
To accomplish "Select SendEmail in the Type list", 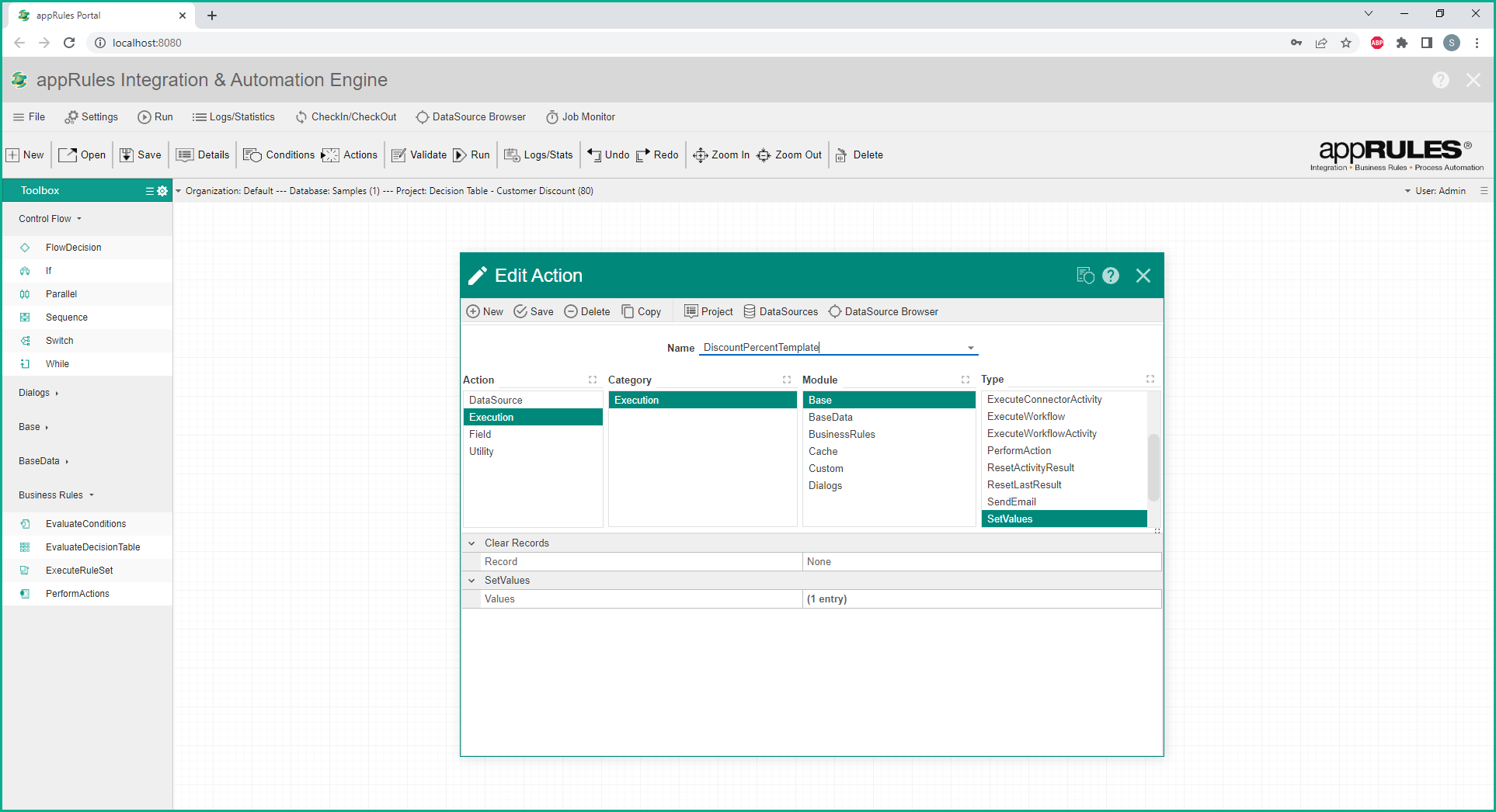I will [1011, 502].
